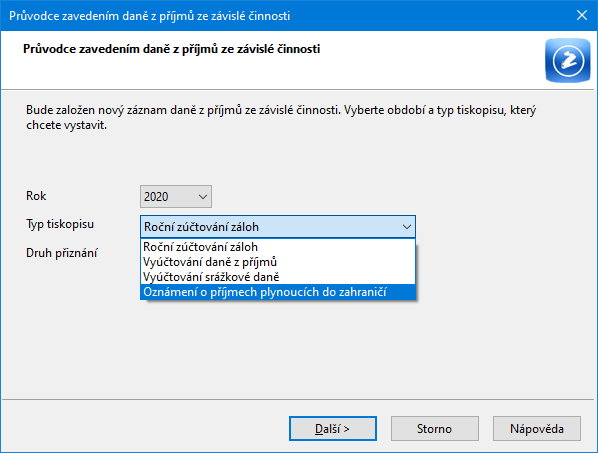
Task: Open help via the Nápověda button
Action: point(537,429)
